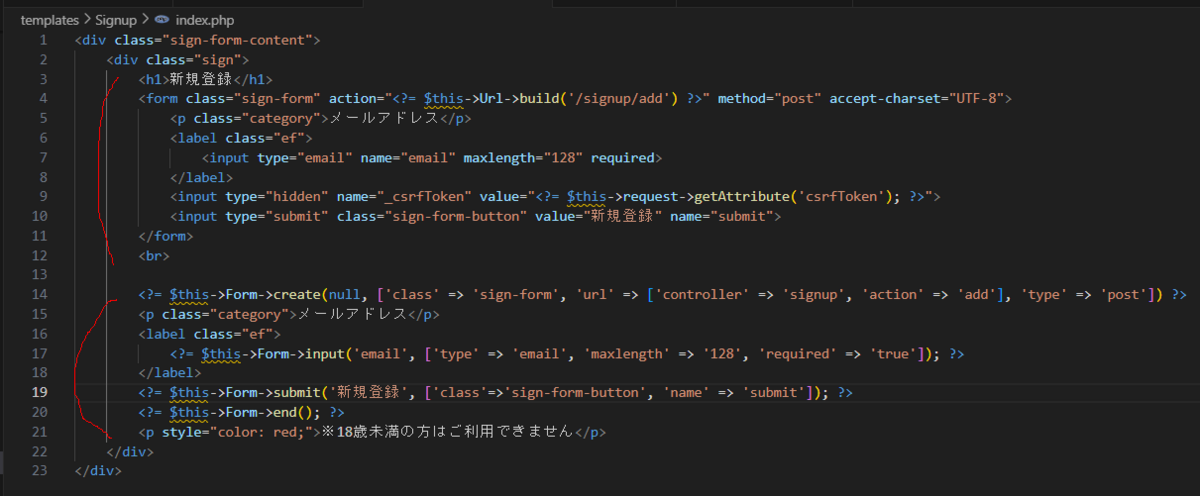1200x496 pixels.
Task: Click 'sign-form-button' string on line 19
Action: (x=577, y=393)
